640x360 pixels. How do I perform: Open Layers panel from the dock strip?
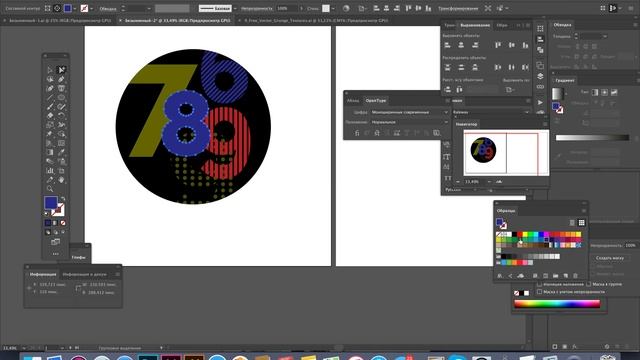click(x=540, y=76)
